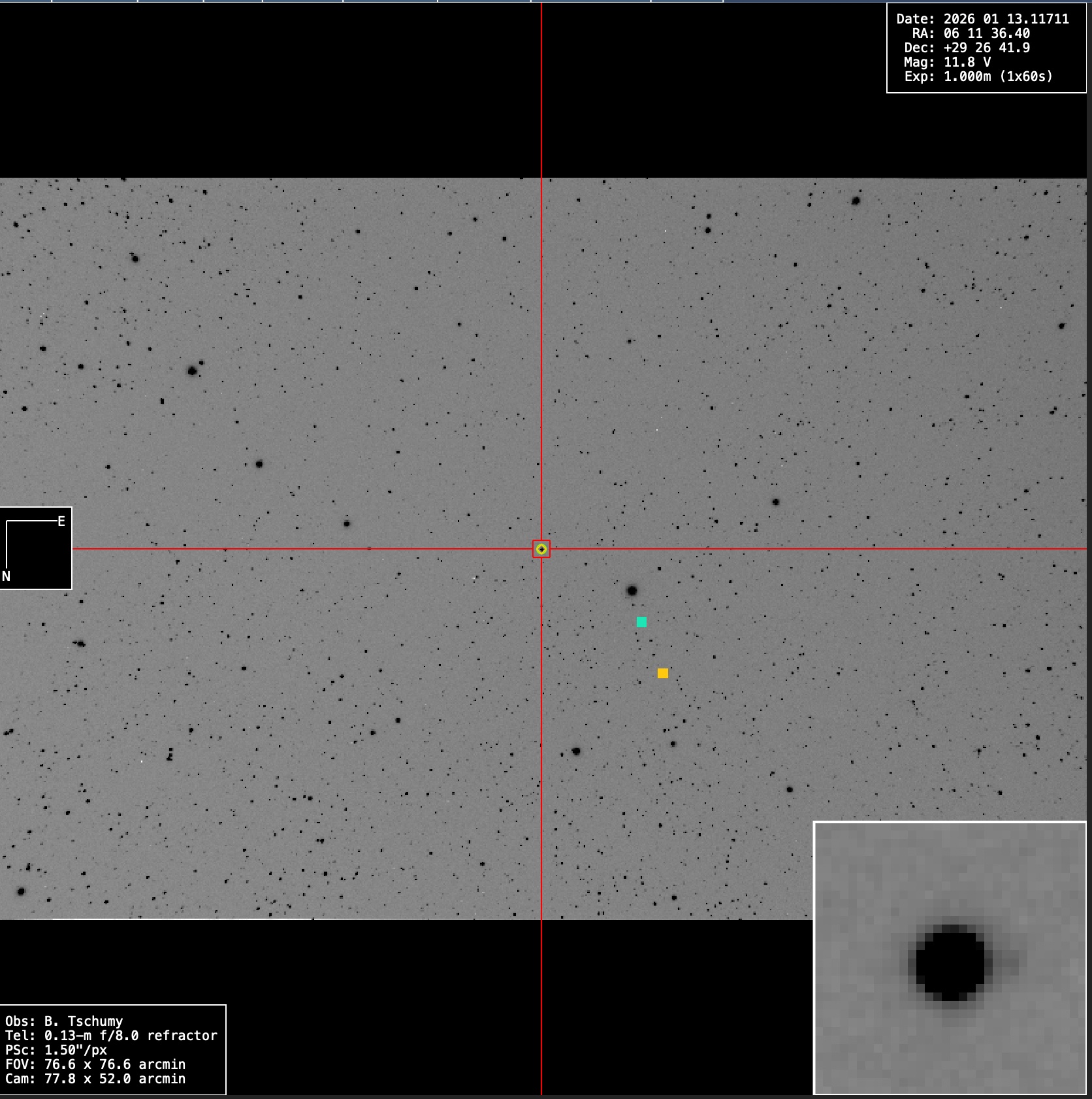Click the bright star in bottom-left image corner

(x=21, y=891)
